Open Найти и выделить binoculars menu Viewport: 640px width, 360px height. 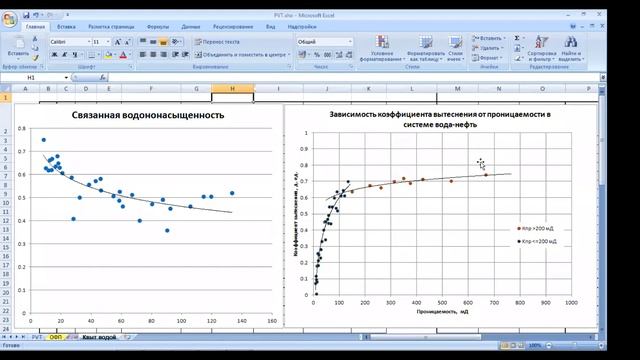point(571,48)
